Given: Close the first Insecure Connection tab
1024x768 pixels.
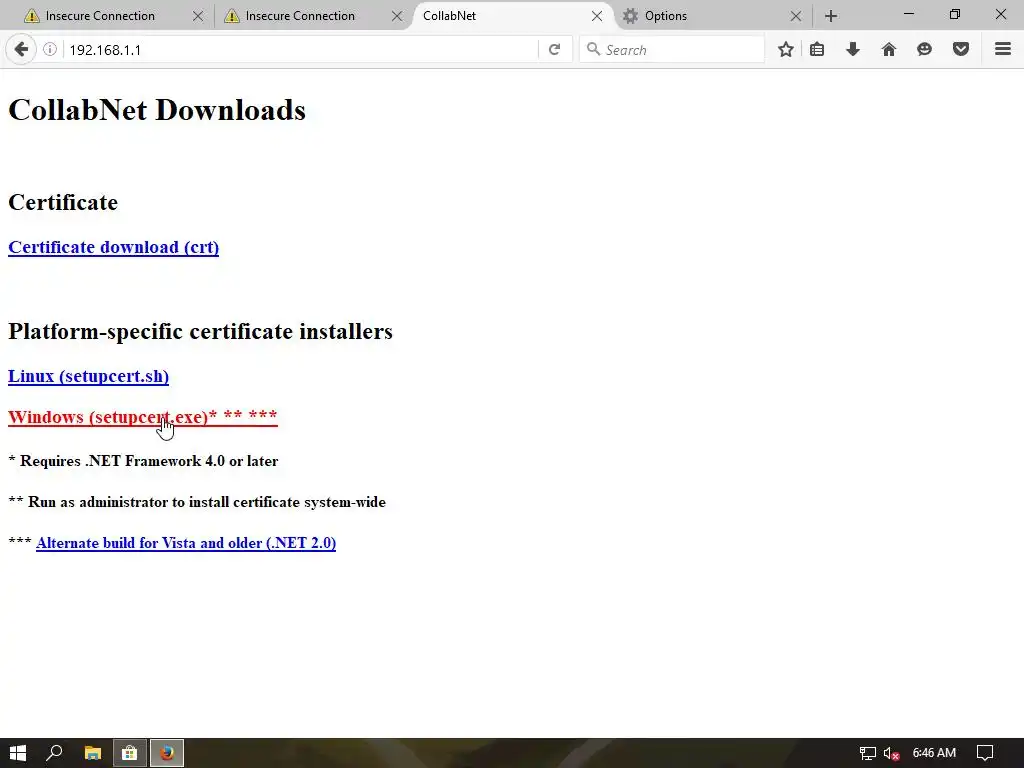Looking at the screenshot, I should pos(198,16).
